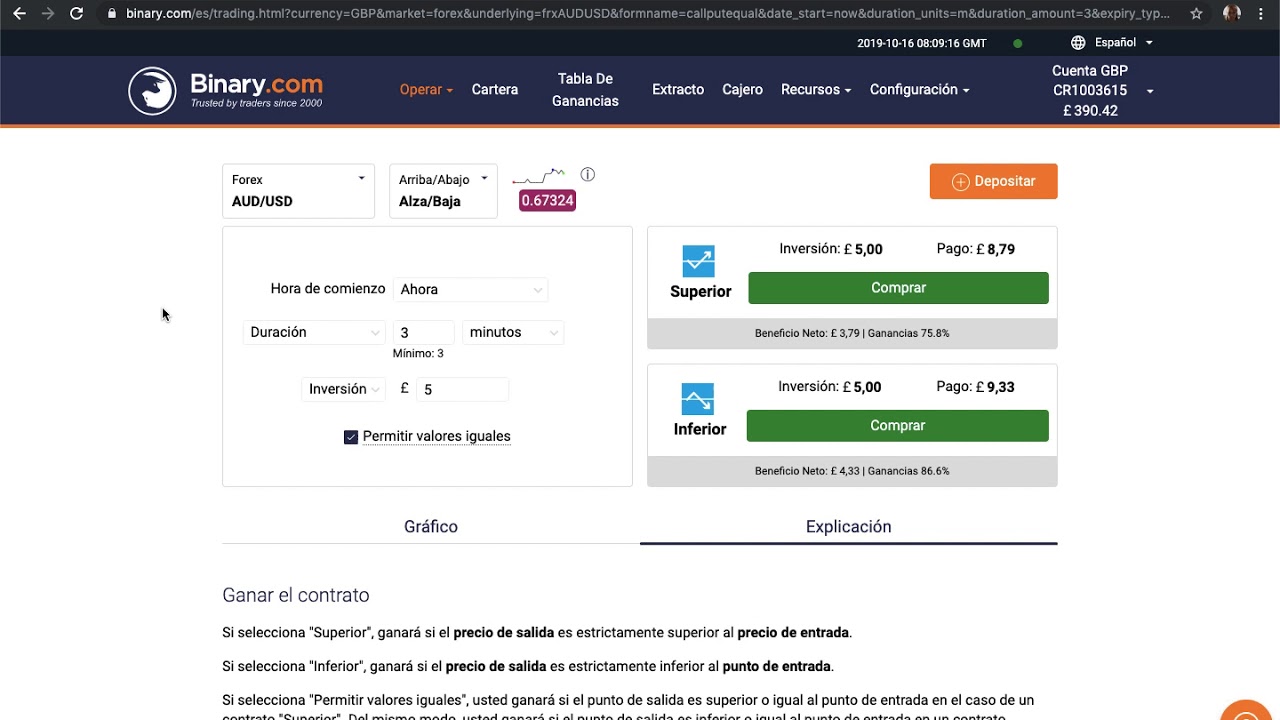Image resolution: width=1280 pixels, height=720 pixels.
Task: Click the Inferior falling-arrow contract icon
Action: (x=698, y=399)
